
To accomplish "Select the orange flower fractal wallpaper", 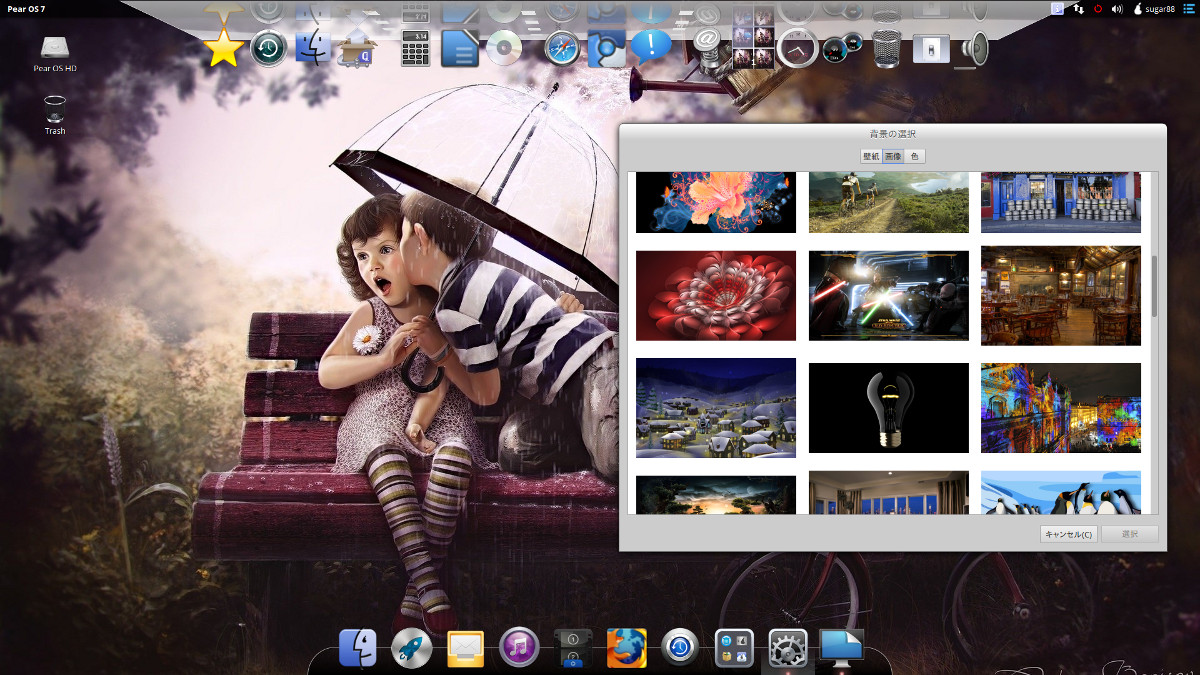I will tap(716, 202).
